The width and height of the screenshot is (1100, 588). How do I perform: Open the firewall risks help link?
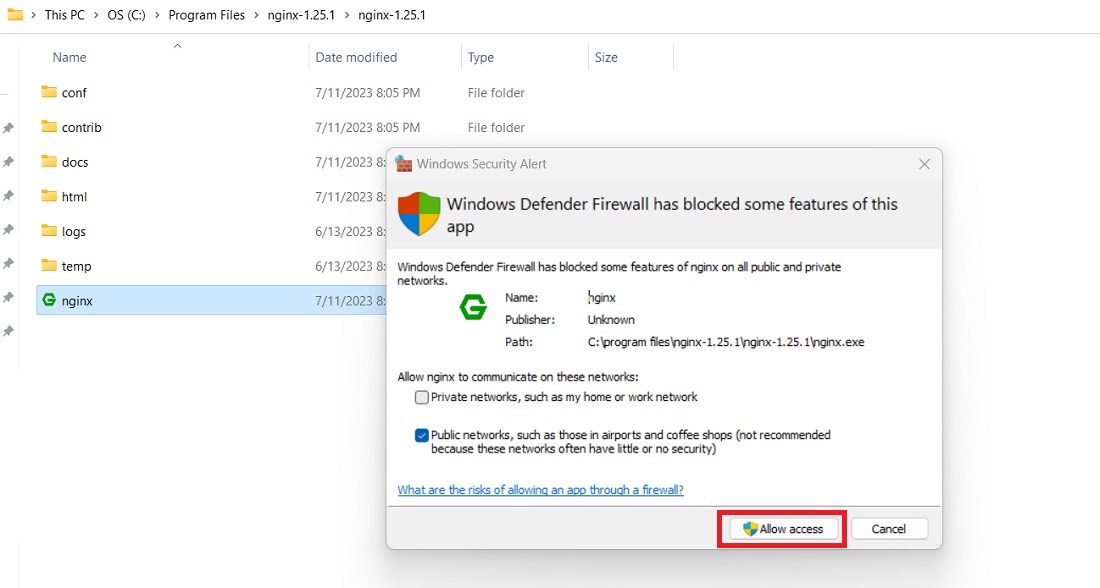(x=540, y=490)
